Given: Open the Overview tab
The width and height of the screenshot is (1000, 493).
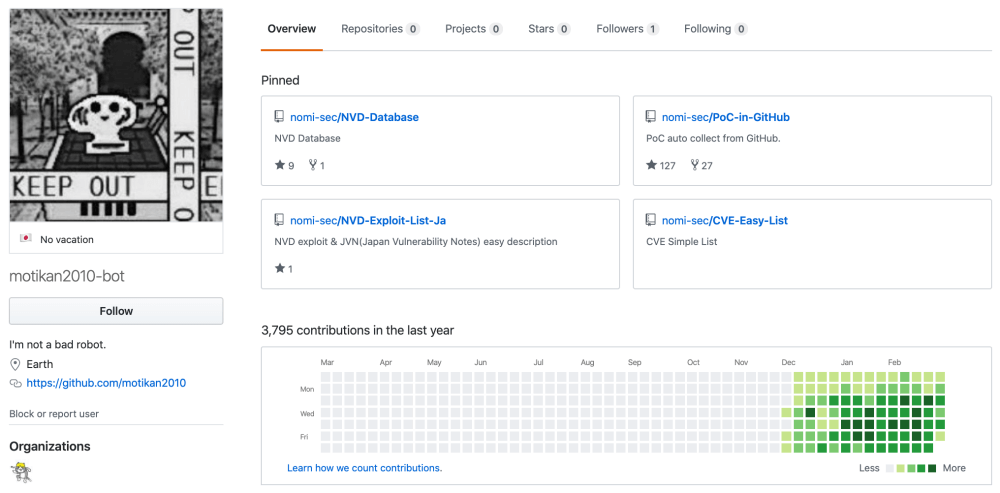Looking at the screenshot, I should tap(291, 29).
